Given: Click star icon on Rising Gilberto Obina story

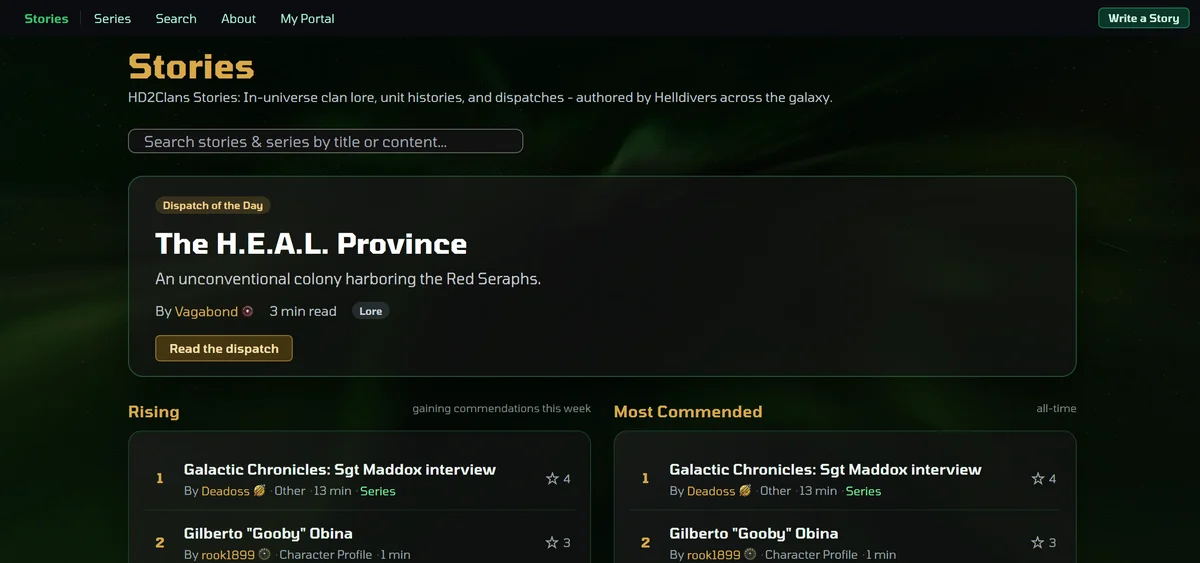Looking at the screenshot, I should click(x=552, y=543).
